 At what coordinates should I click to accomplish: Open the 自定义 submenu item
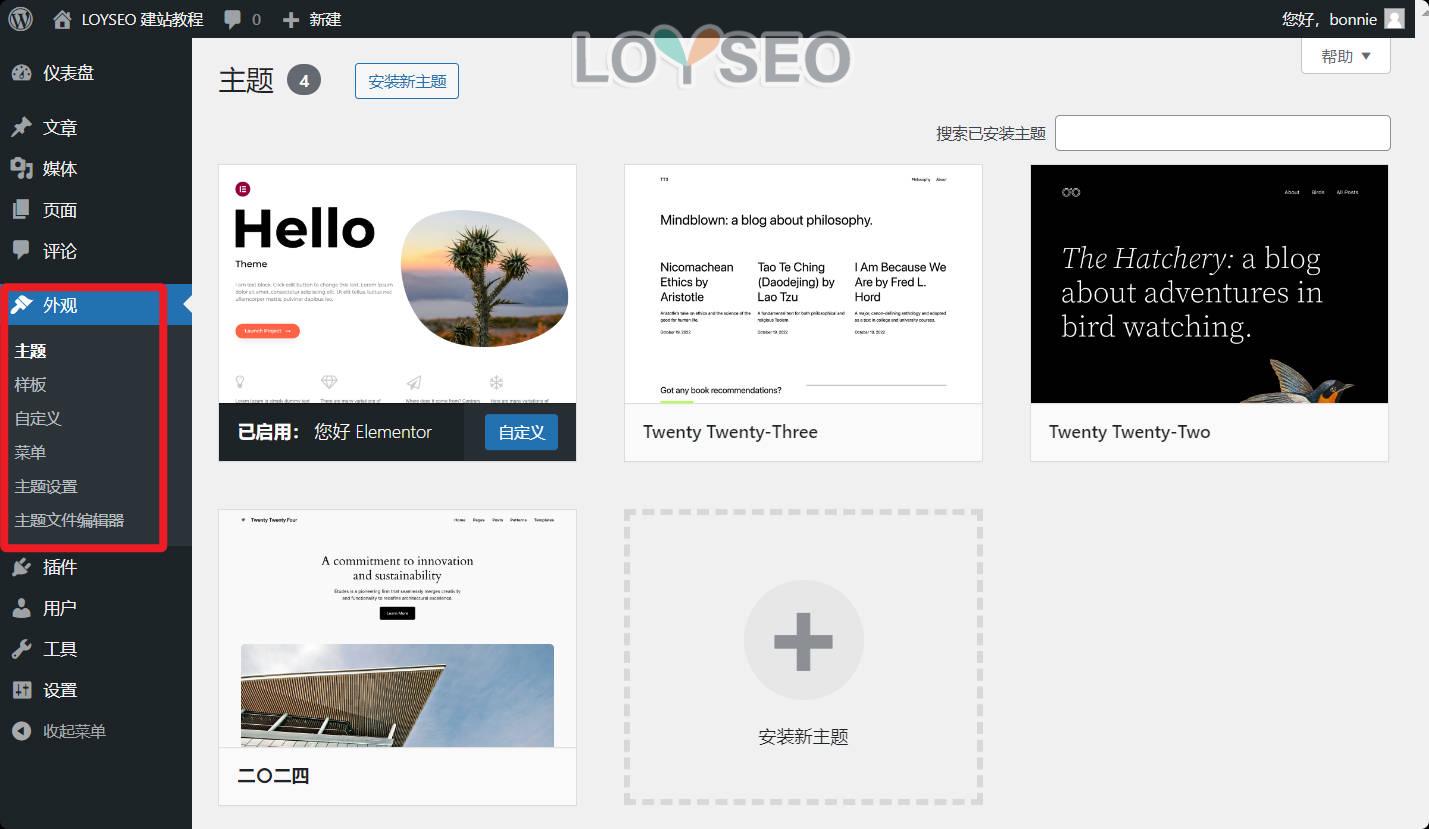(38, 419)
